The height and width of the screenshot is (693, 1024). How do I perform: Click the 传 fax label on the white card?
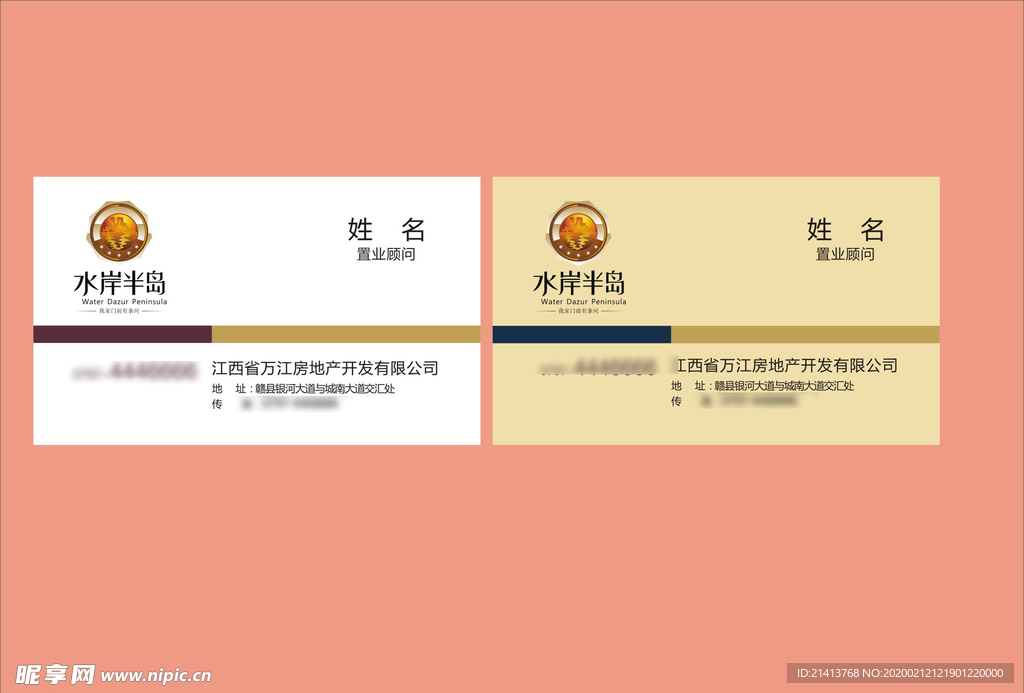point(217,404)
